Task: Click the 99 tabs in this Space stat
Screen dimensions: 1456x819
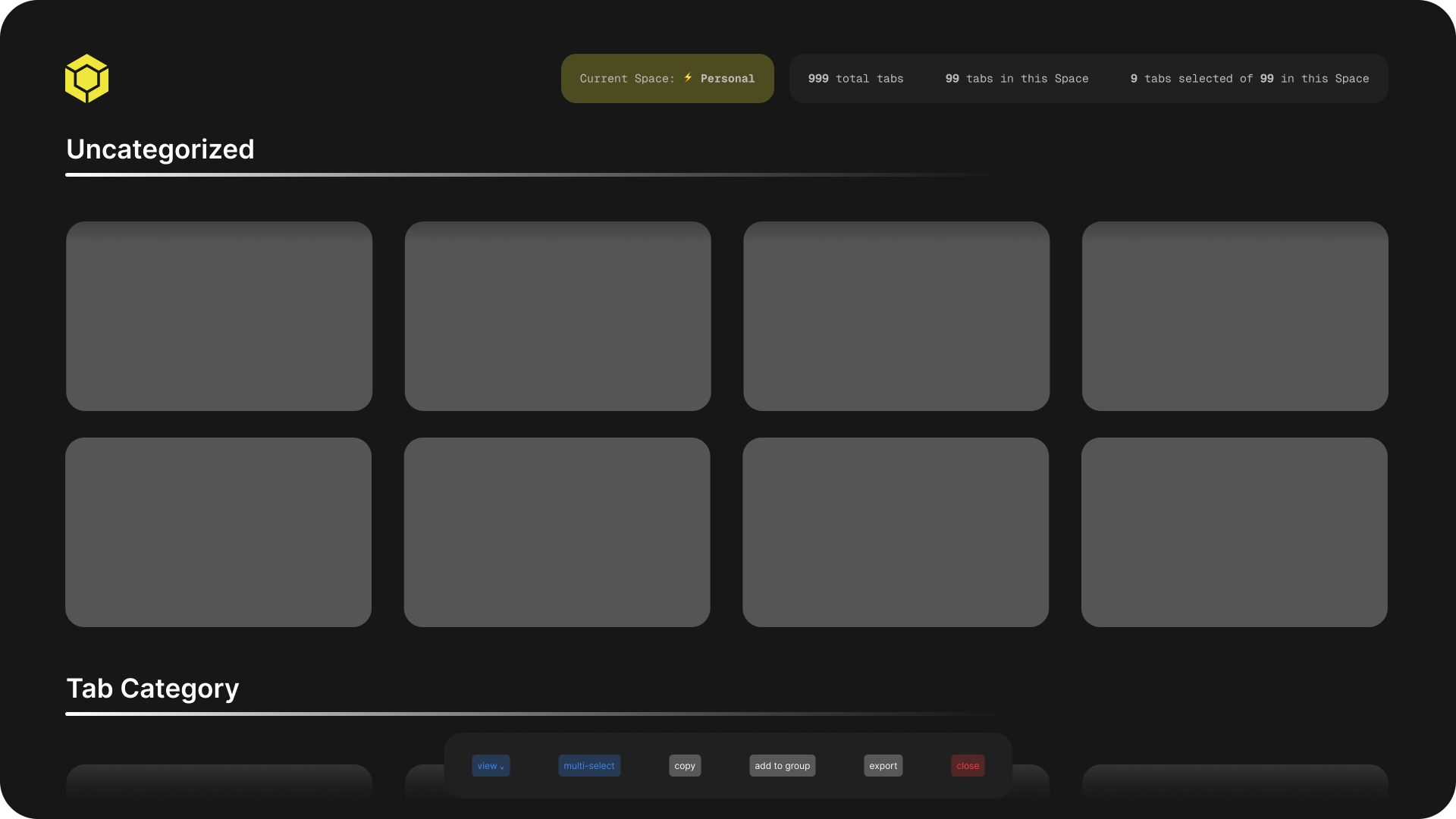Action: point(1016,78)
